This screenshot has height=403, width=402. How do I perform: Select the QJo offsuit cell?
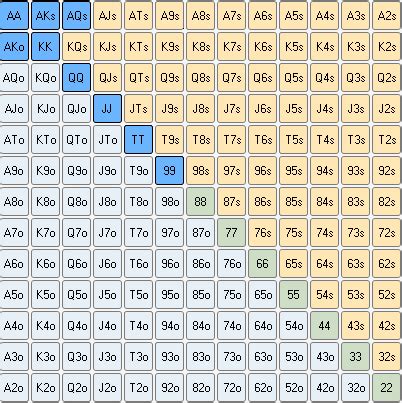[76, 108]
